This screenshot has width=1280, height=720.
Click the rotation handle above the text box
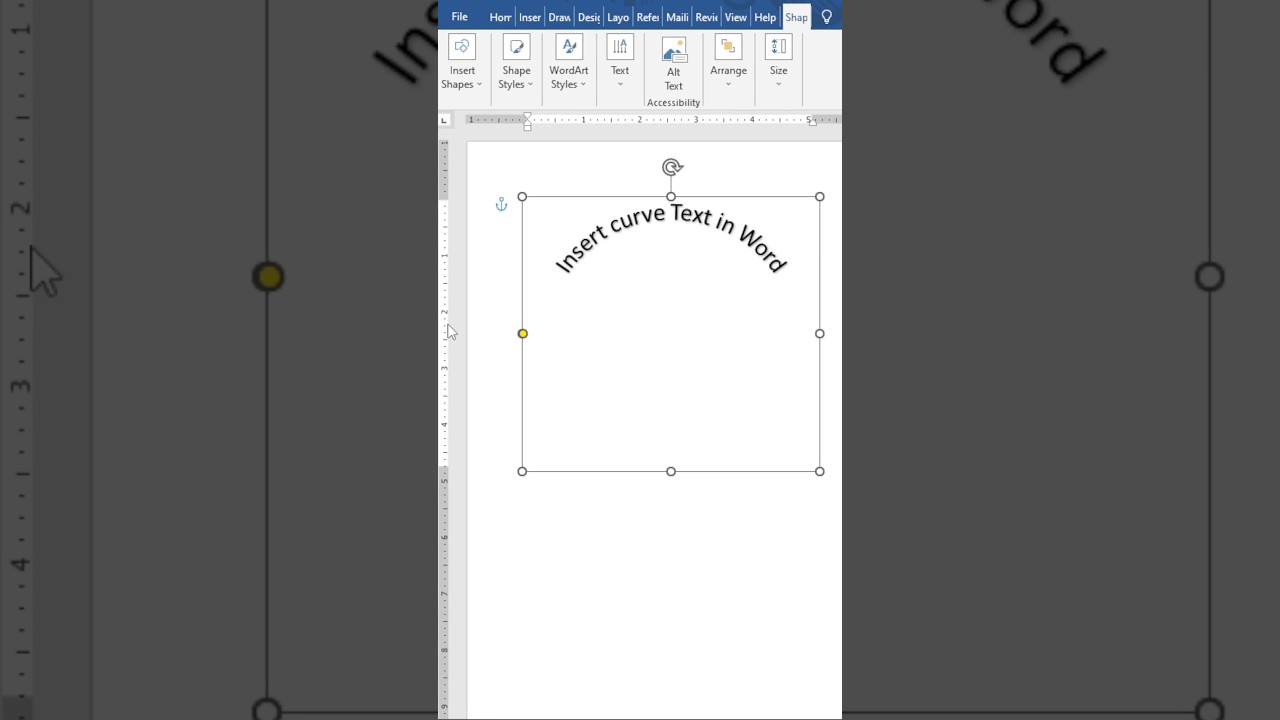point(672,167)
